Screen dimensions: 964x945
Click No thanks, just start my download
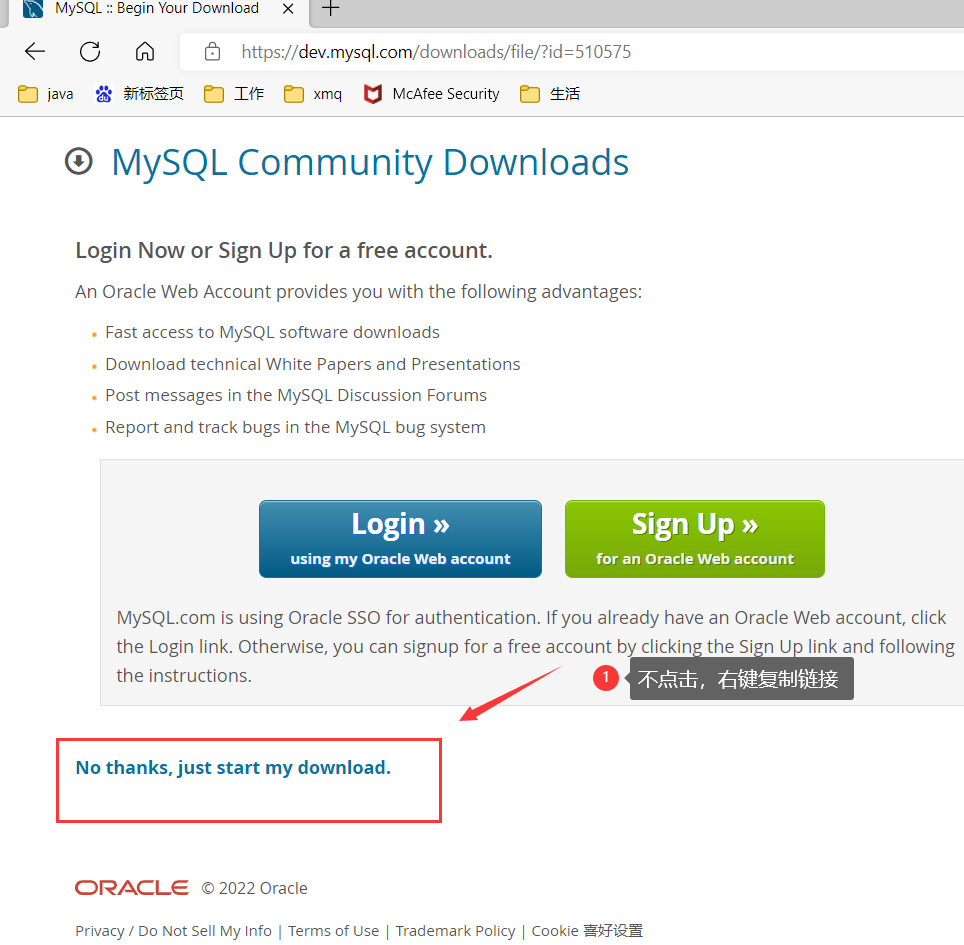point(233,767)
